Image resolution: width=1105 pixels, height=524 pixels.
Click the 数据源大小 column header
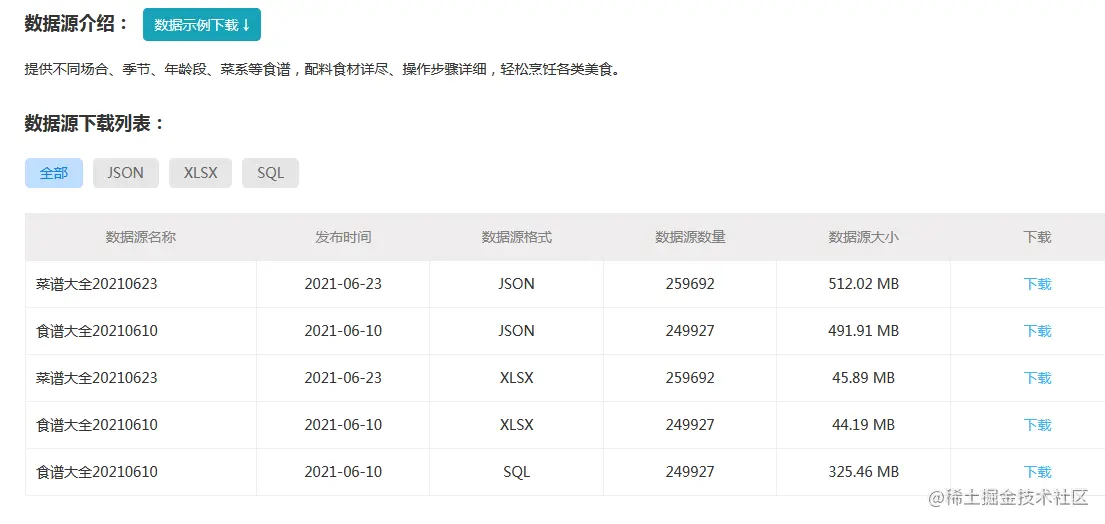coord(863,237)
